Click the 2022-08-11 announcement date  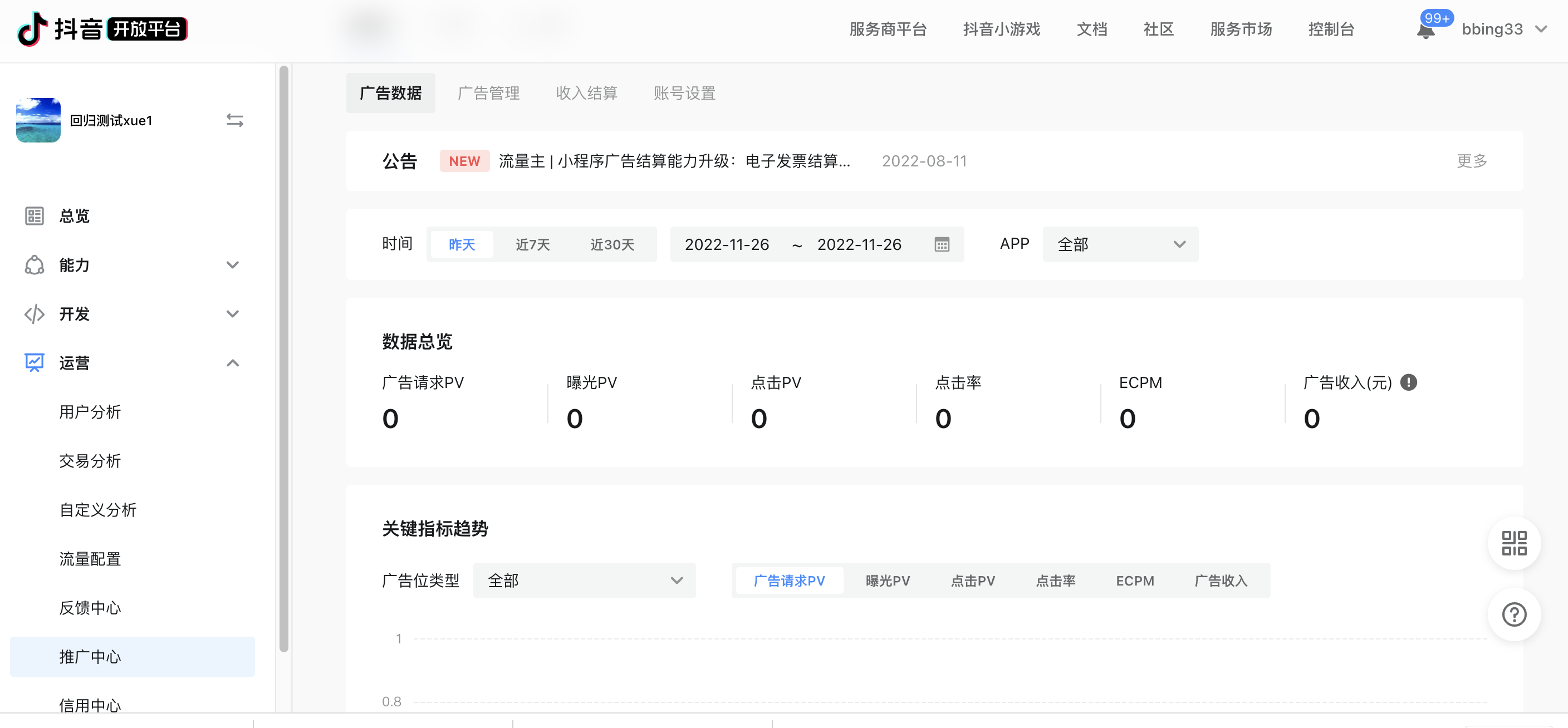tap(924, 161)
